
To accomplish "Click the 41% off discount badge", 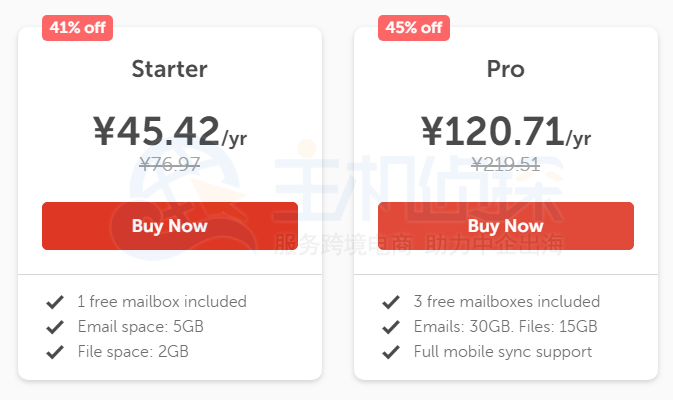I will coord(77,28).
